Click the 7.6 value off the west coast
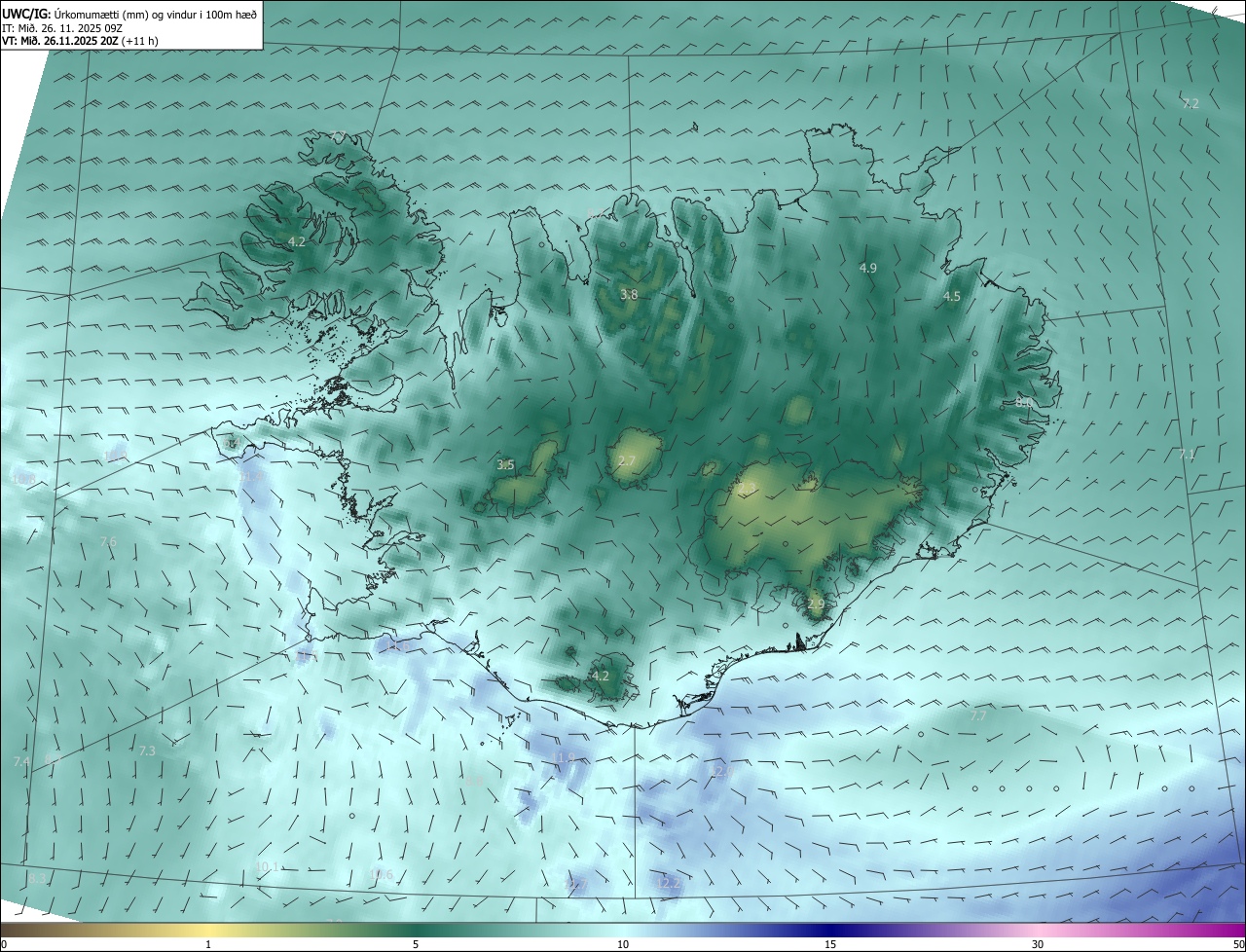 coord(108,542)
